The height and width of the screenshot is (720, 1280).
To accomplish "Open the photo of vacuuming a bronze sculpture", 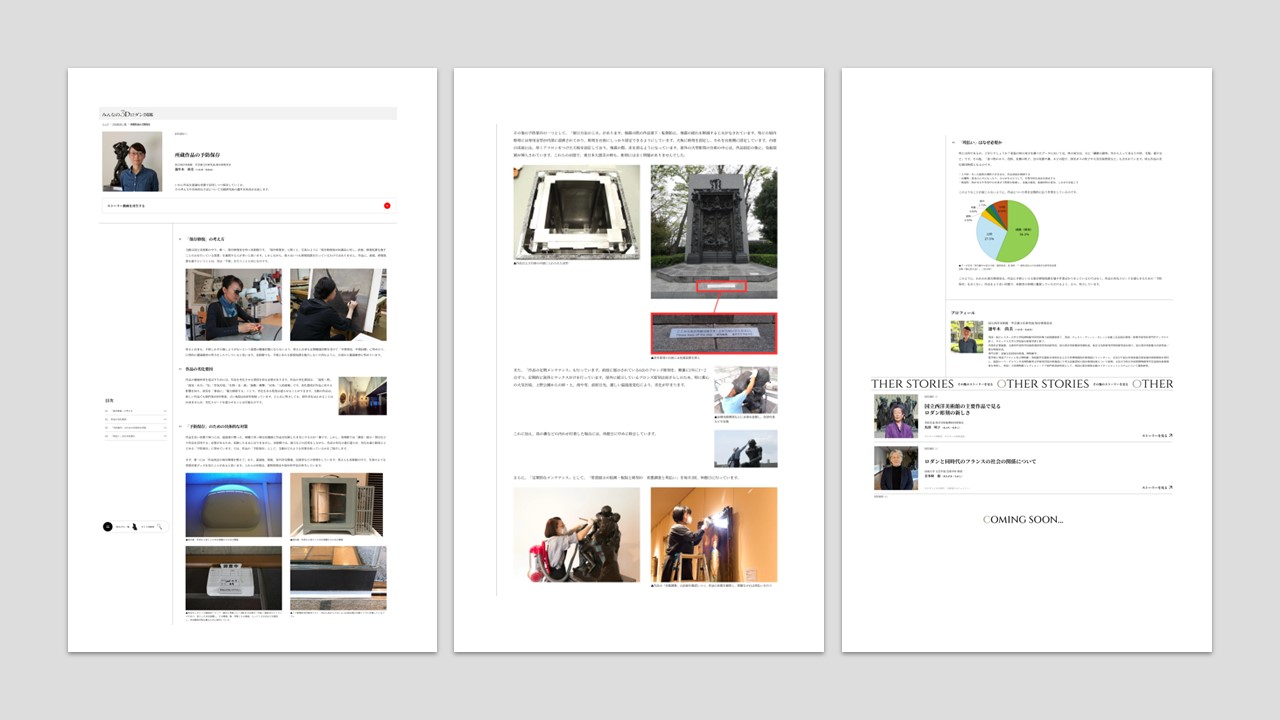I will tap(576, 534).
